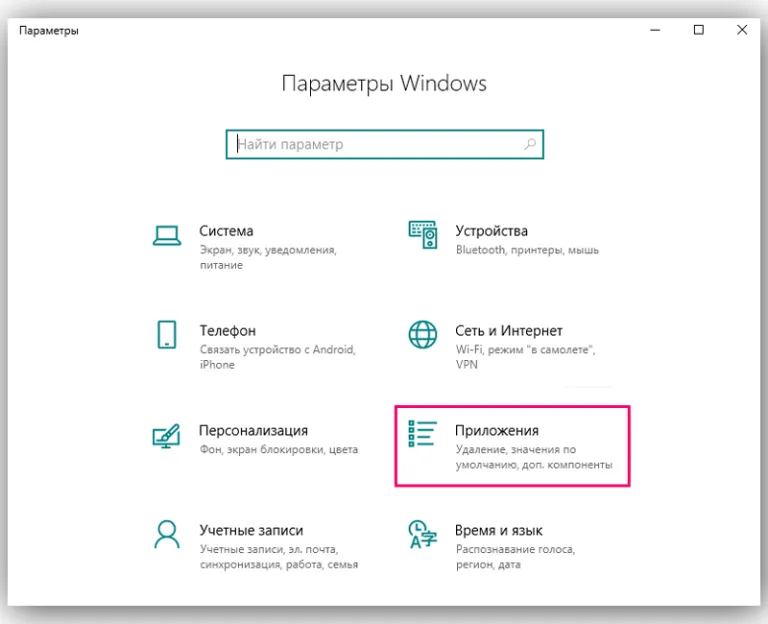Click the magnifier search icon

tap(530, 144)
